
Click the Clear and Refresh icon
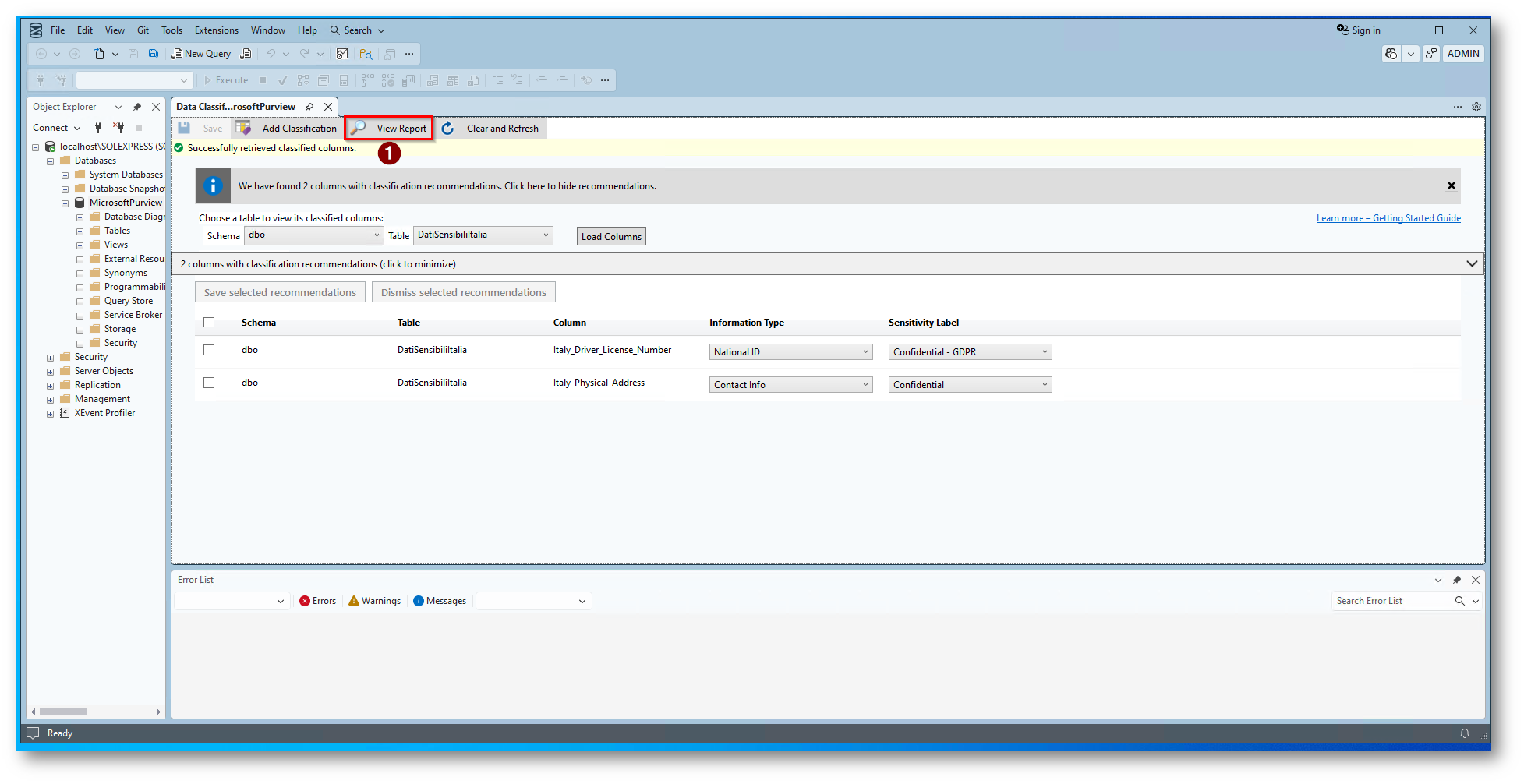[x=447, y=129]
